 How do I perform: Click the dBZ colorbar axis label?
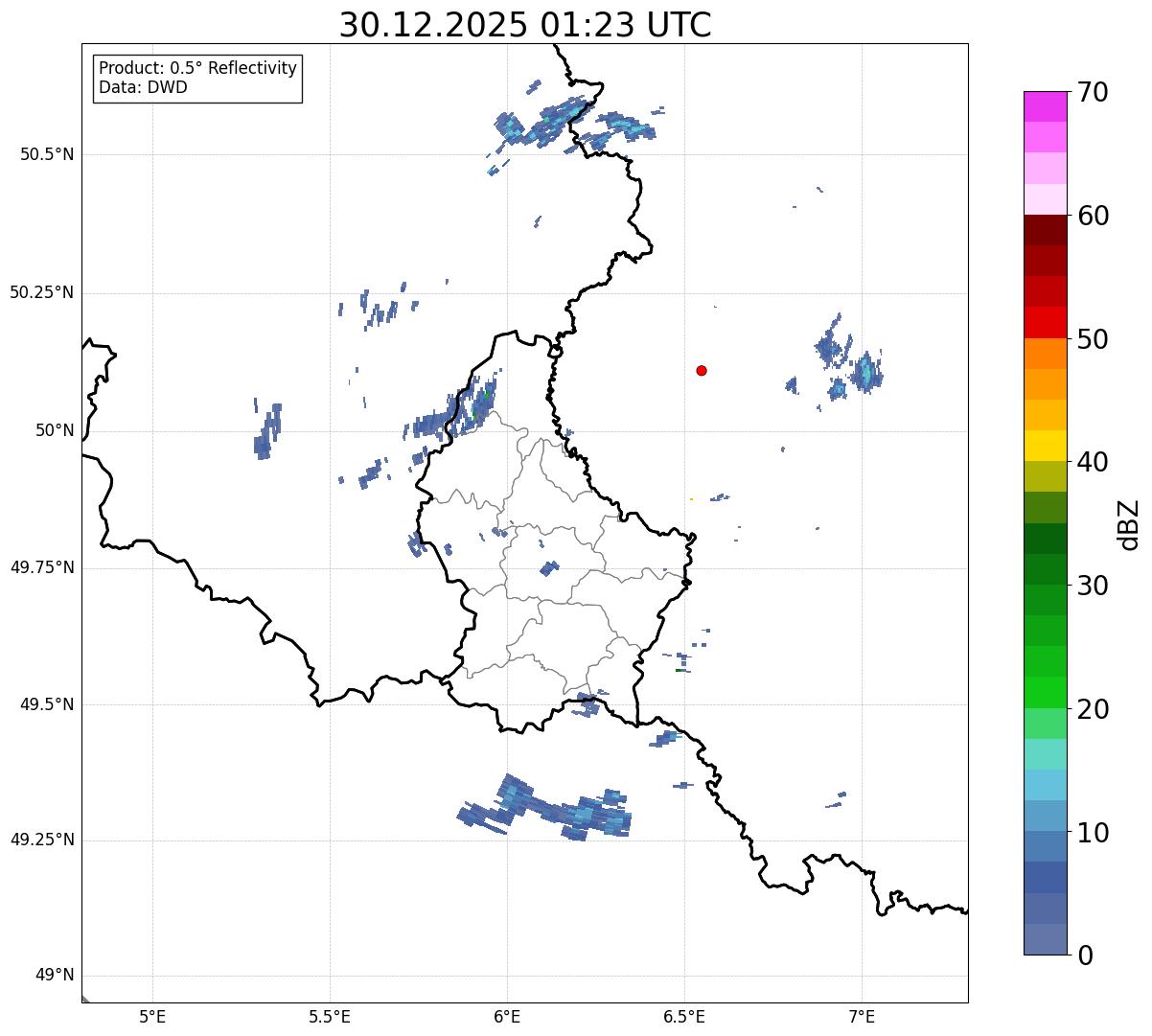[1129, 524]
